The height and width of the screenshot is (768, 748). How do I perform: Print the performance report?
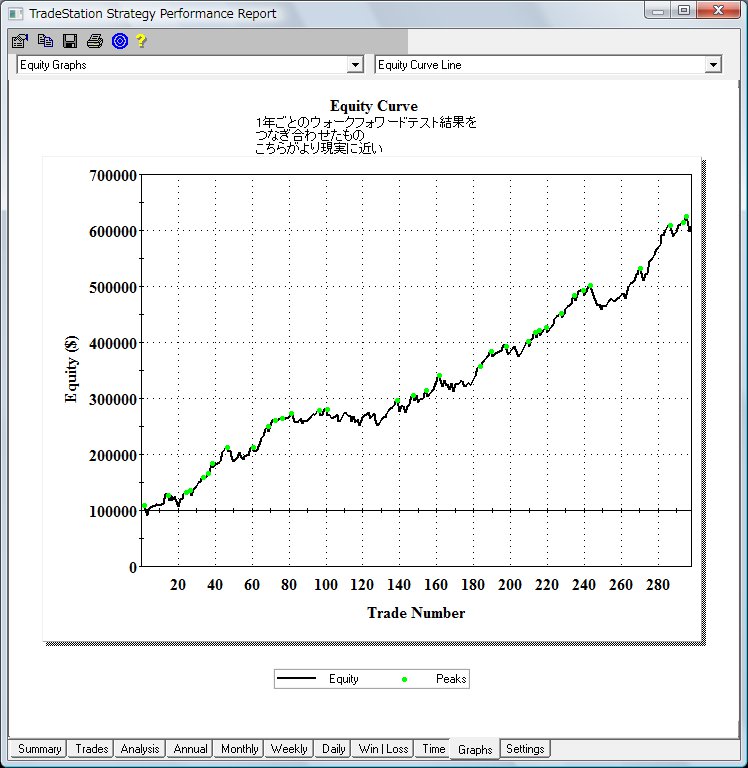pyautogui.click(x=94, y=41)
